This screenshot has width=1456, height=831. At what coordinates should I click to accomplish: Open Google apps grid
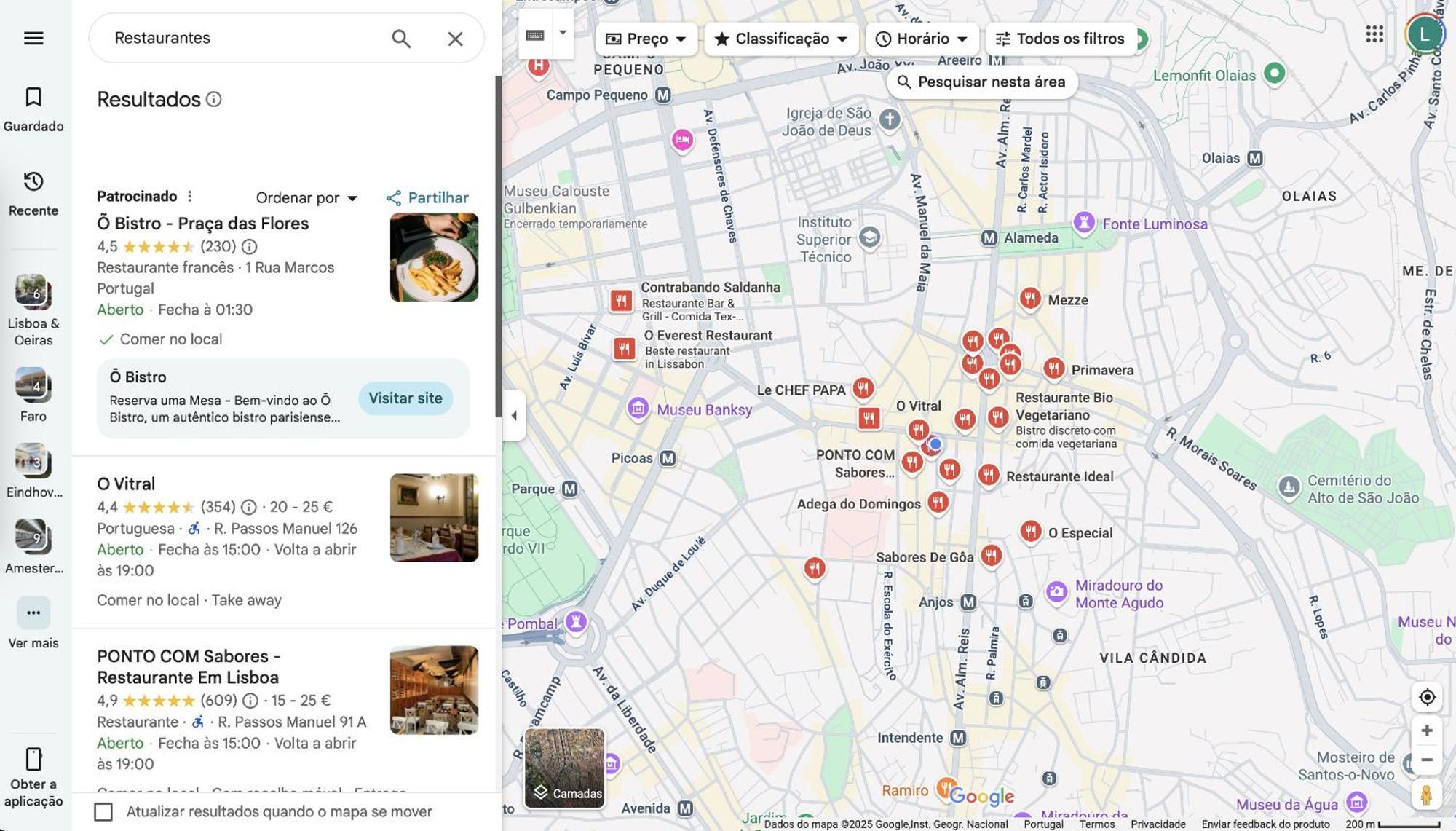tap(1374, 34)
